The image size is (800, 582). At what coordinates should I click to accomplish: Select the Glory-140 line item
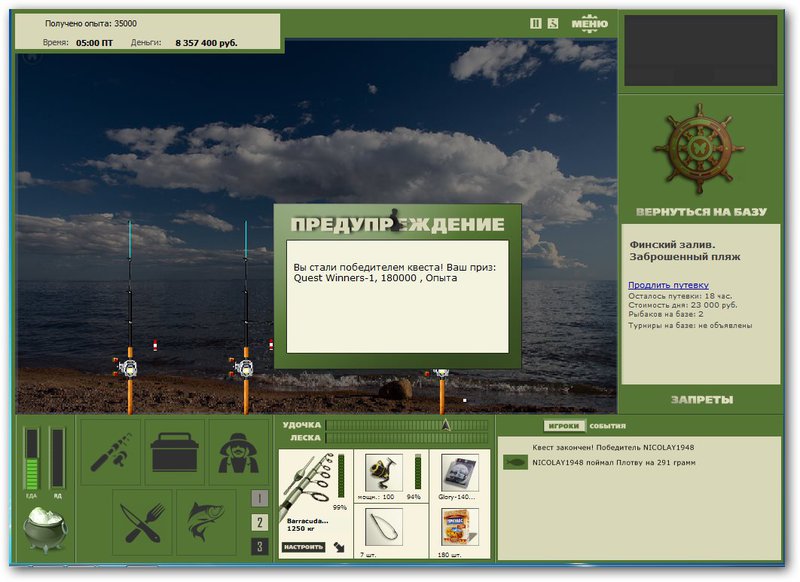coord(460,473)
